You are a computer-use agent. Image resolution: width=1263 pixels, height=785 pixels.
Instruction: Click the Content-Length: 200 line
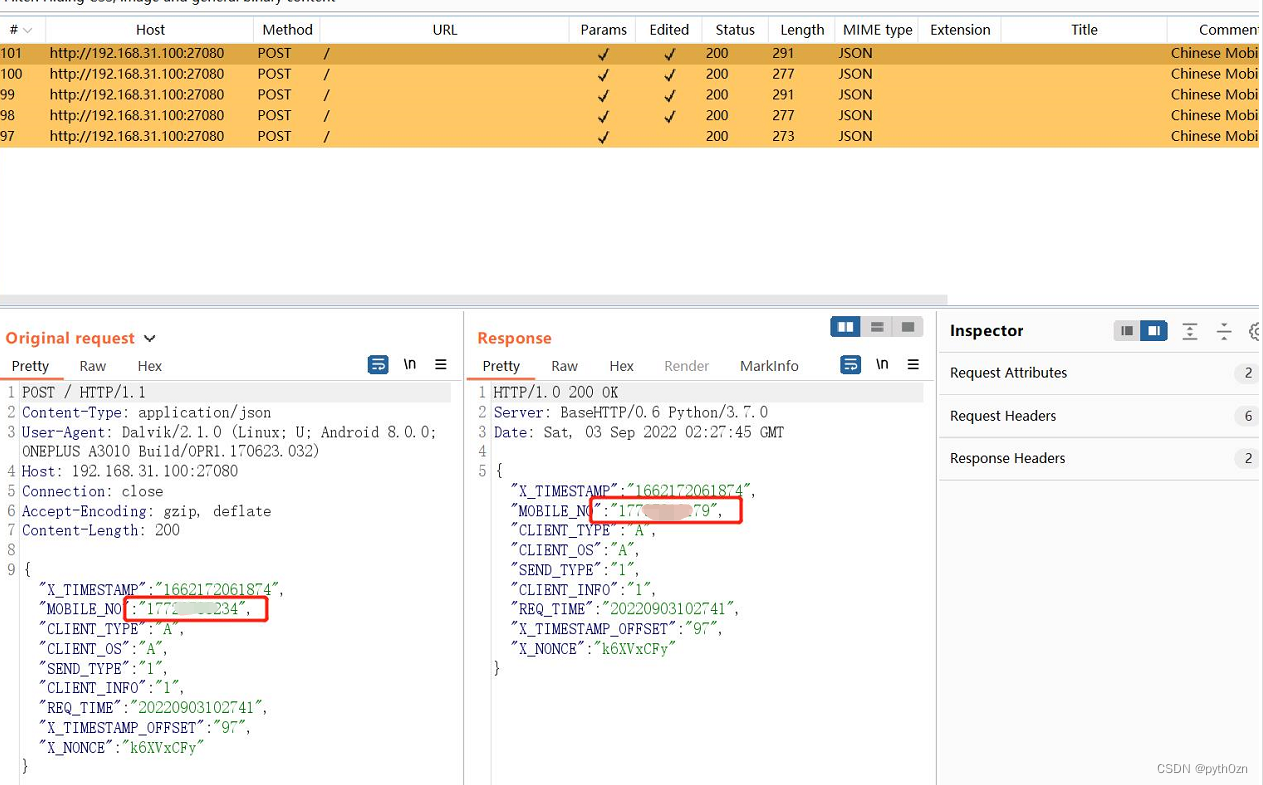[101, 531]
